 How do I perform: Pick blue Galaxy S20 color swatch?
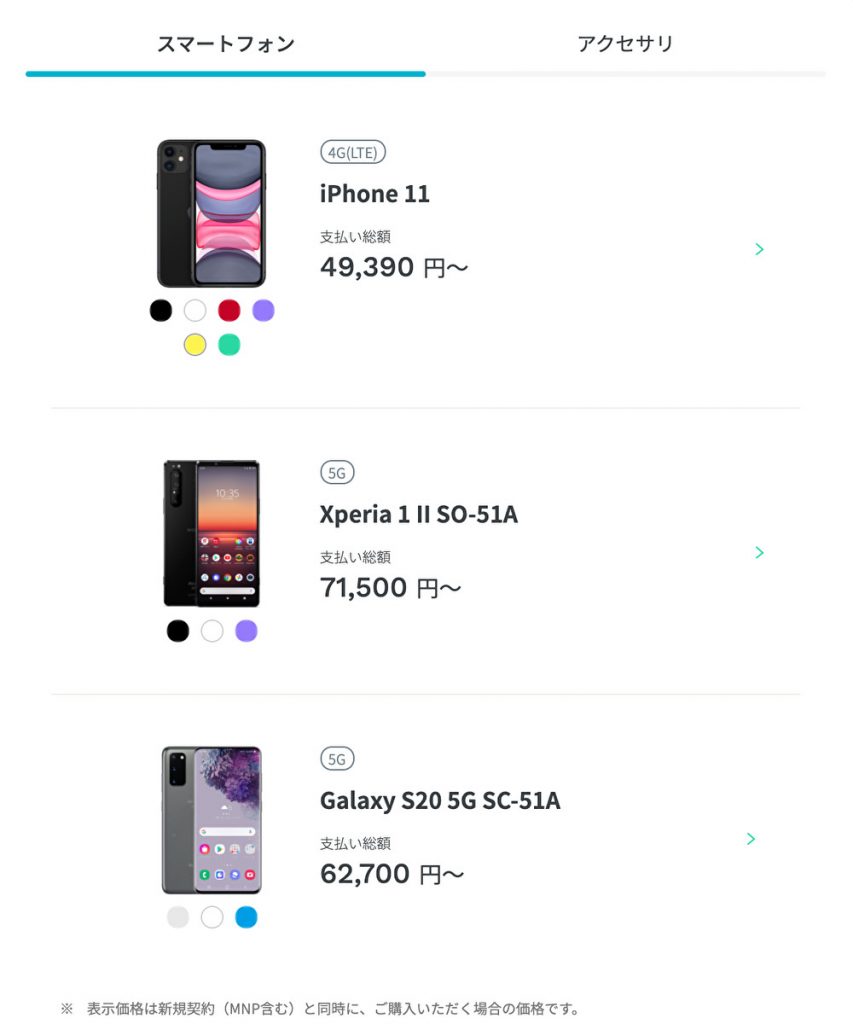tap(246, 917)
